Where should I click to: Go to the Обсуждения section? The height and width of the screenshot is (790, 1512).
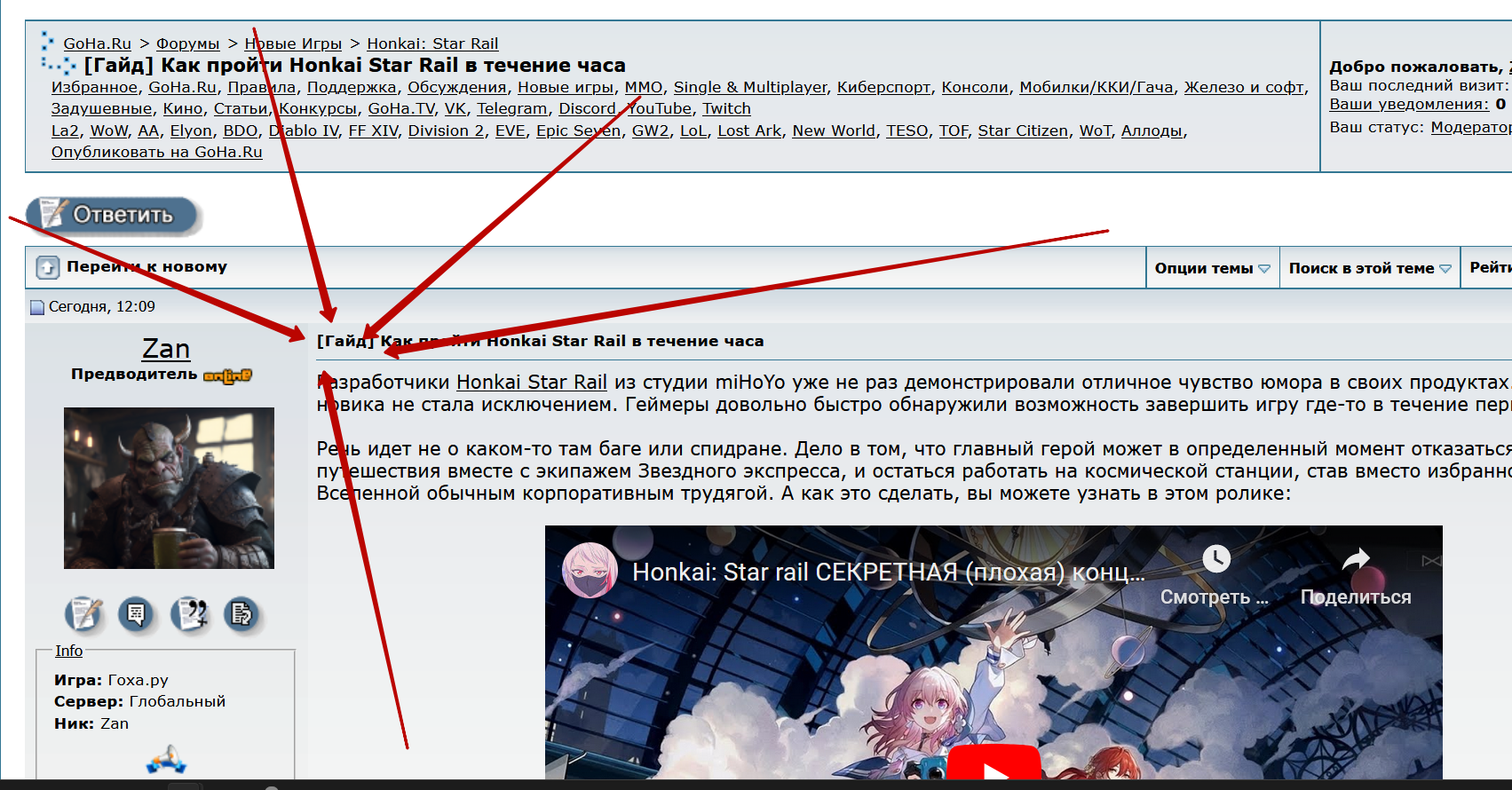pos(457,87)
